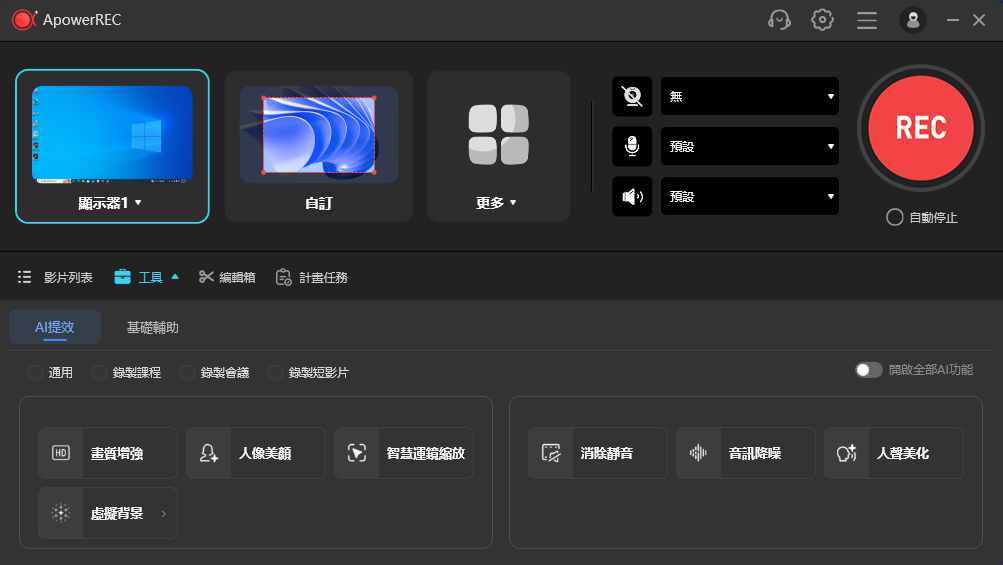1003x565 pixels.
Task: Open the microphone 預設 dropdown
Action: tap(750, 147)
